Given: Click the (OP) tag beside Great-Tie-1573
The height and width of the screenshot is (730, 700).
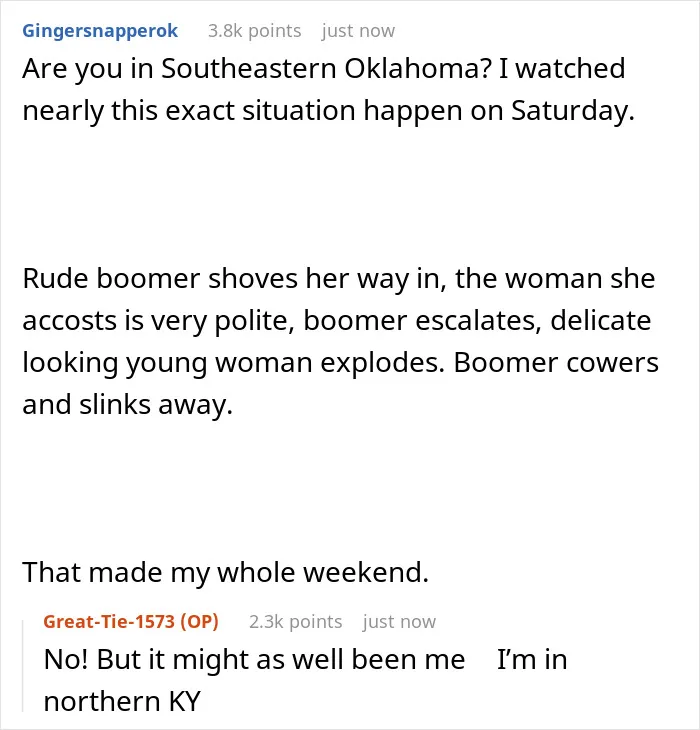Looking at the screenshot, I should [199, 622].
